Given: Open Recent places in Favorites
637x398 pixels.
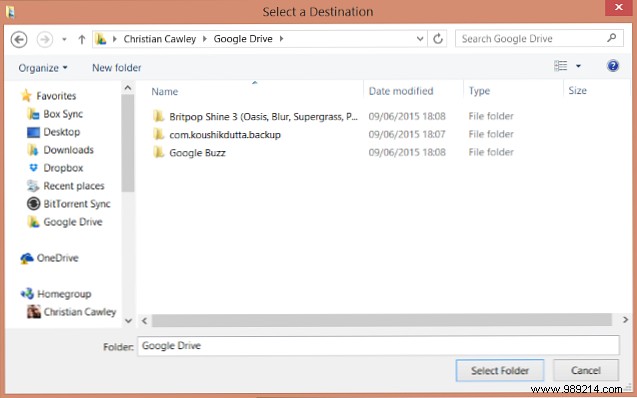Looking at the screenshot, I should tap(74, 186).
